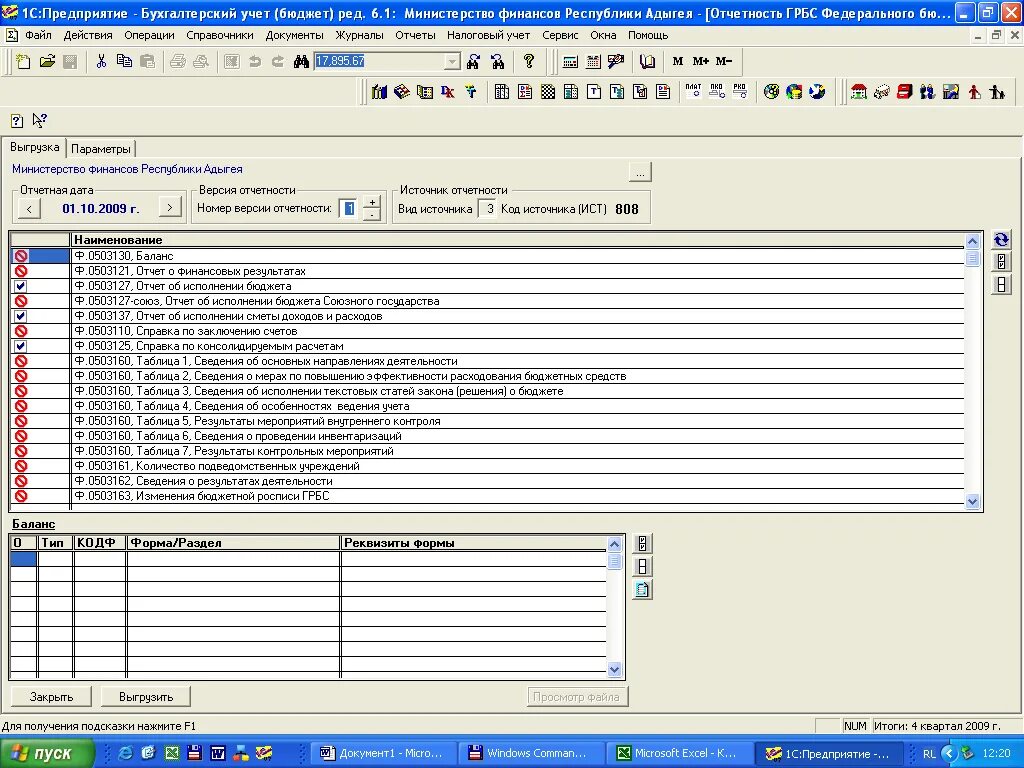This screenshot has height=768, width=1024.
Task: Toggle the mark for Ф.0503163 Изменения бюджетной росписи
Action: (x=21, y=496)
